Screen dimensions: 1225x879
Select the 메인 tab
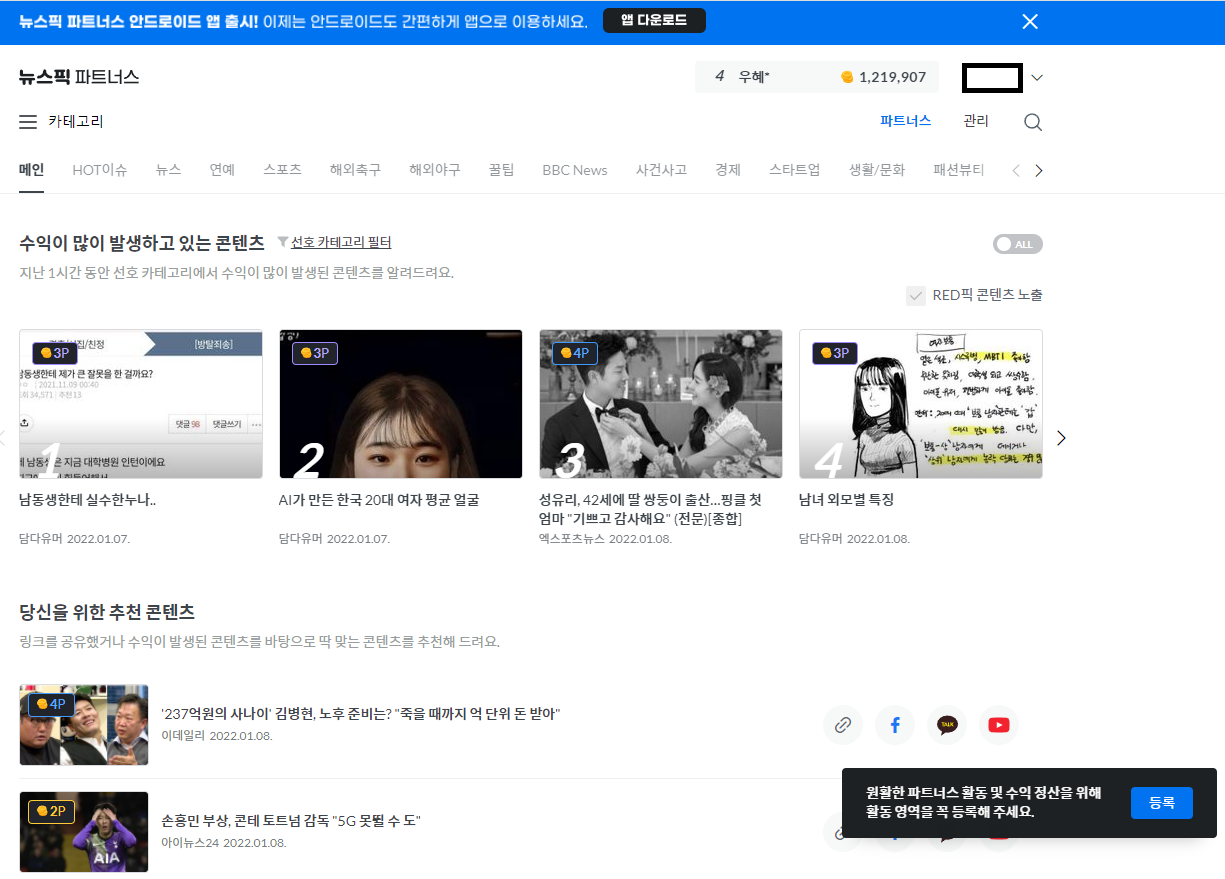(32, 170)
